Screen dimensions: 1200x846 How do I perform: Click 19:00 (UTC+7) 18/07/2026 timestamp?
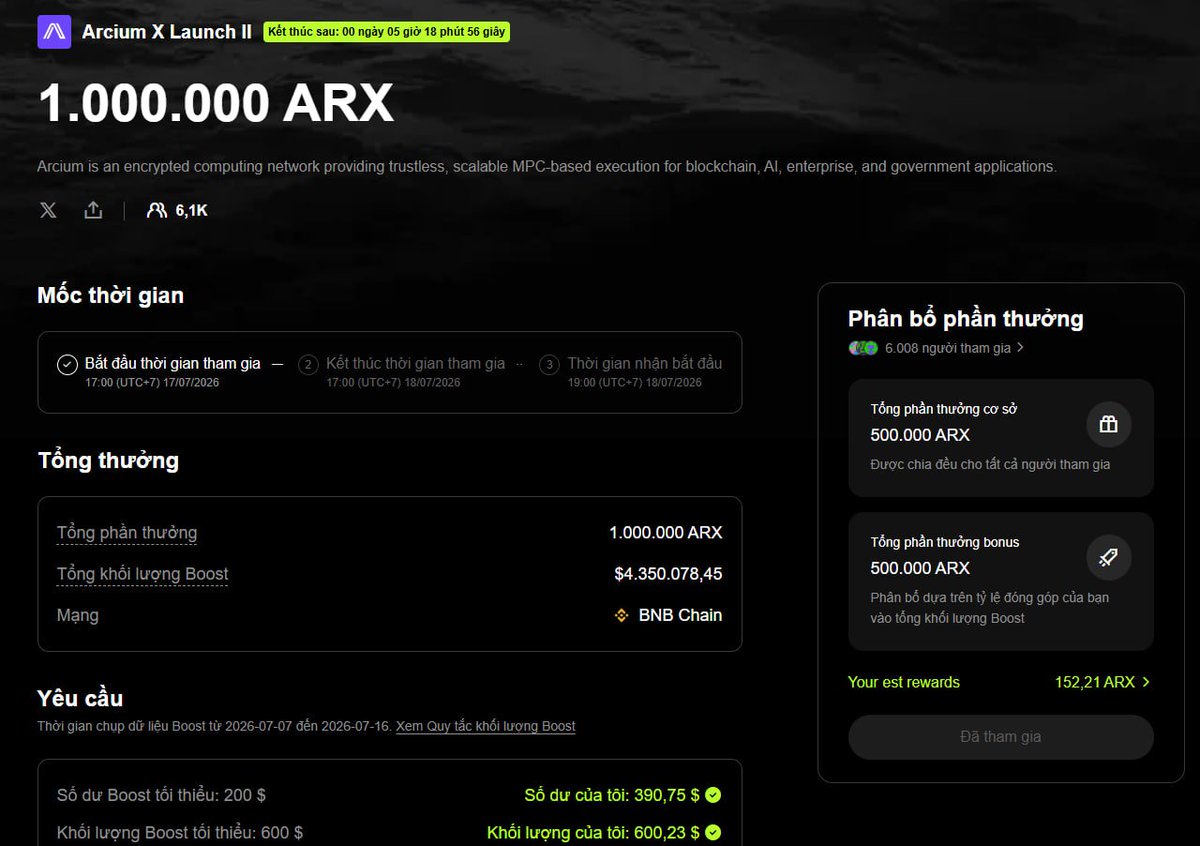pyautogui.click(x=635, y=383)
